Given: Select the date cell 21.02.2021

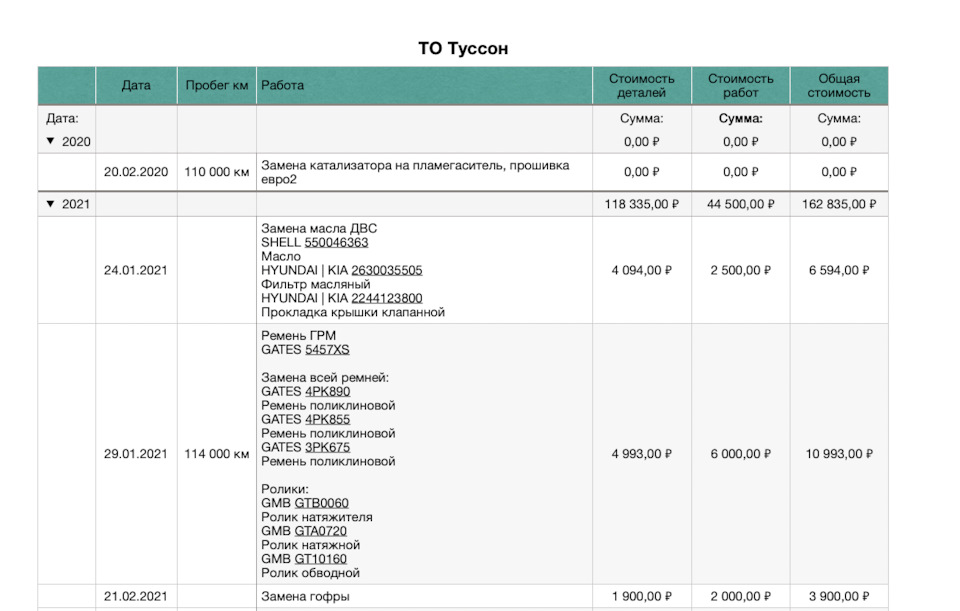Looking at the screenshot, I should coord(136,596).
